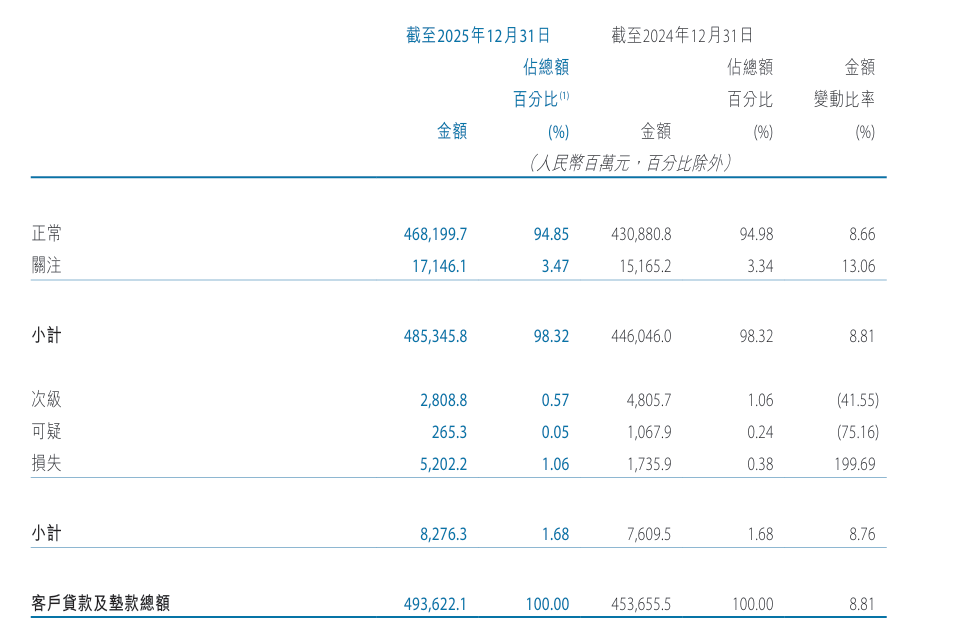Select the value 94.85
The width and height of the screenshot is (954, 642).
click(551, 234)
